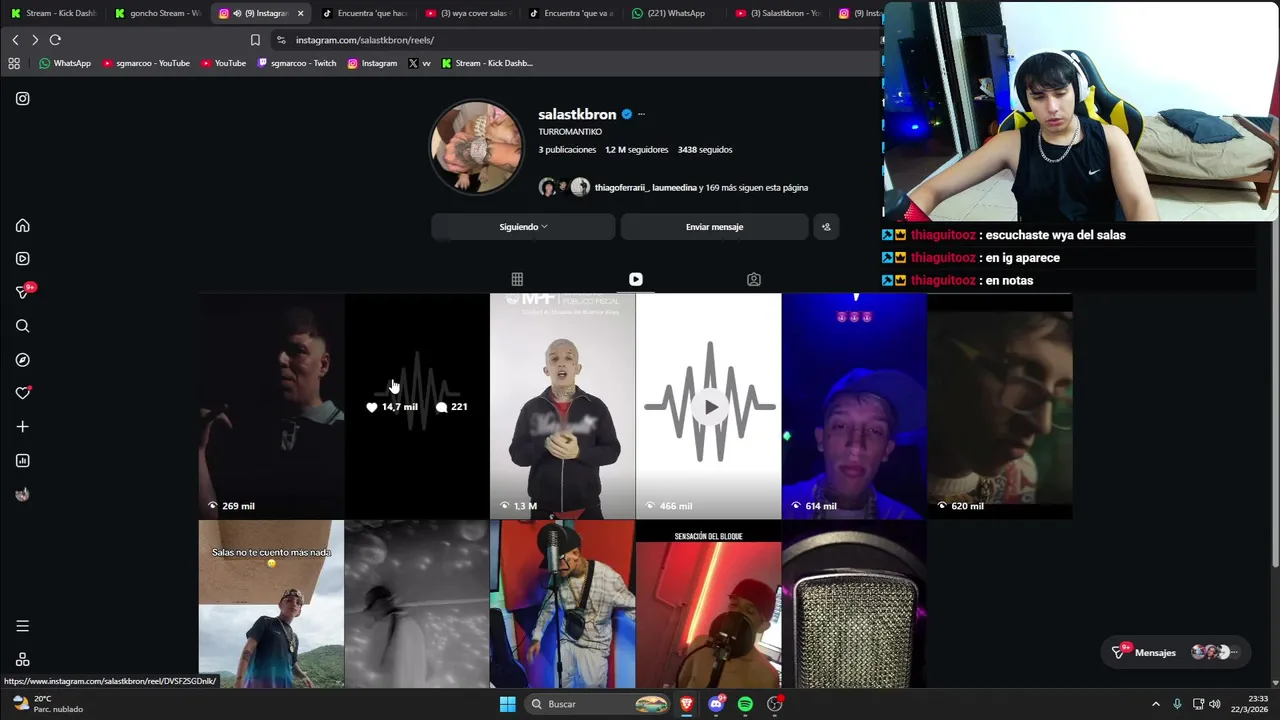The image size is (1280, 720).
Task: Open the site settings icon in the address bar
Action: click(281, 40)
